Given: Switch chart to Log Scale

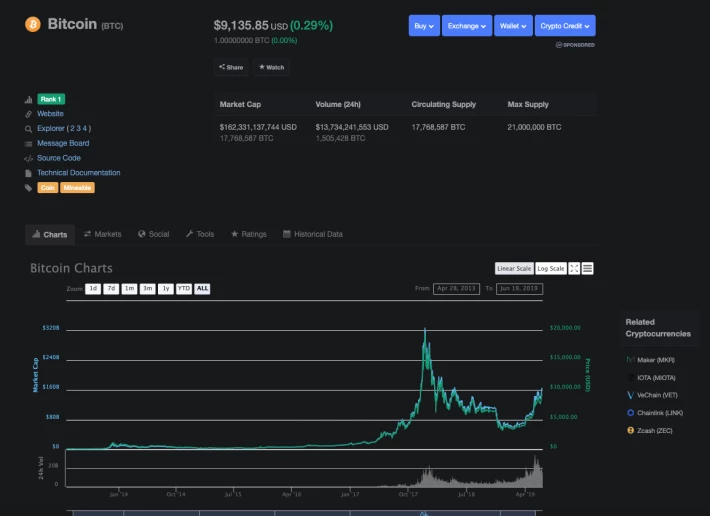Looking at the screenshot, I should click(x=551, y=268).
